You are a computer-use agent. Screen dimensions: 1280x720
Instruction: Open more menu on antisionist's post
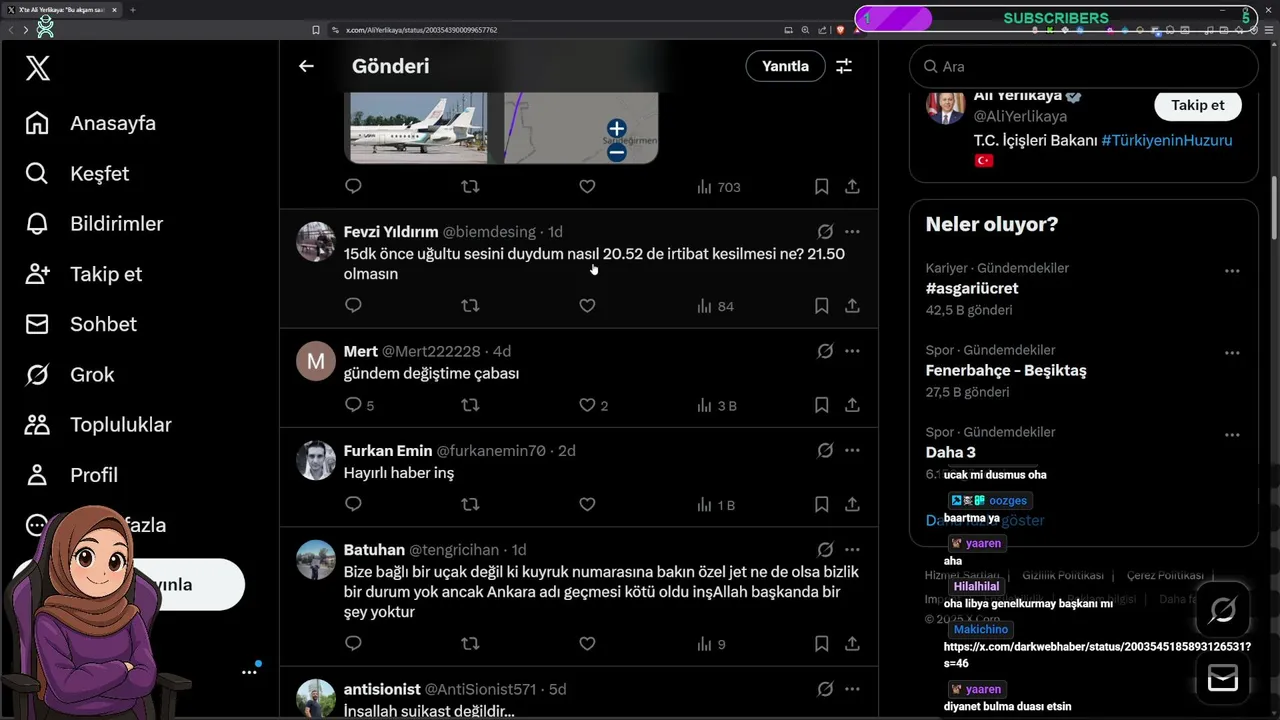pyautogui.click(x=852, y=689)
